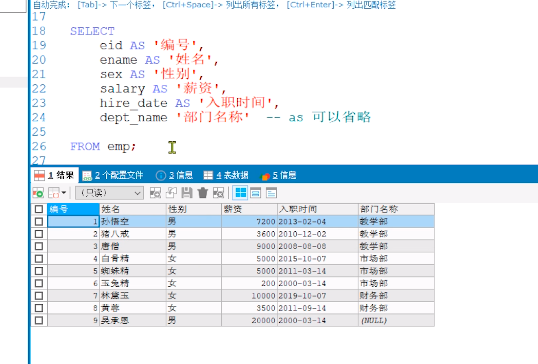Switch to form view mode icon
The width and height of the screenshot is (538, 364).
pyautogui.click(x=256, y=193)
